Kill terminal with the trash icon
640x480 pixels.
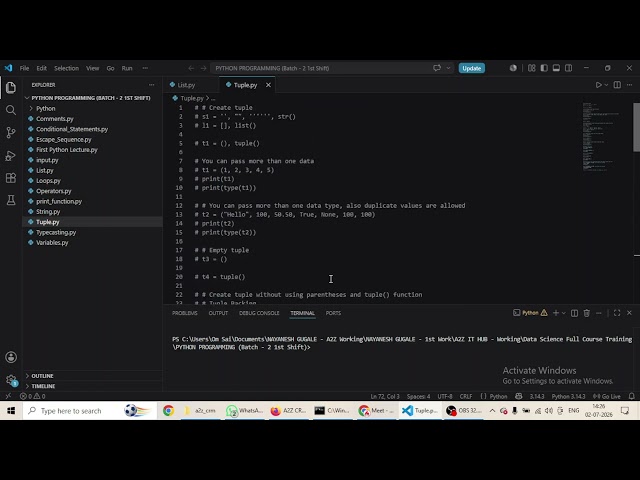tap(587, 313)
